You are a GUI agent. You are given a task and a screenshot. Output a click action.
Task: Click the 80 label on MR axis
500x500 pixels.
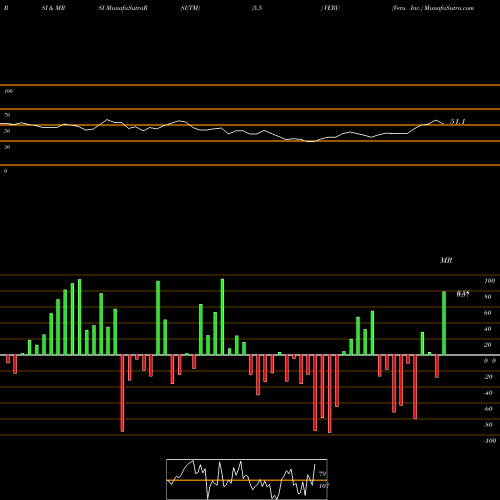tap(488, 297)
